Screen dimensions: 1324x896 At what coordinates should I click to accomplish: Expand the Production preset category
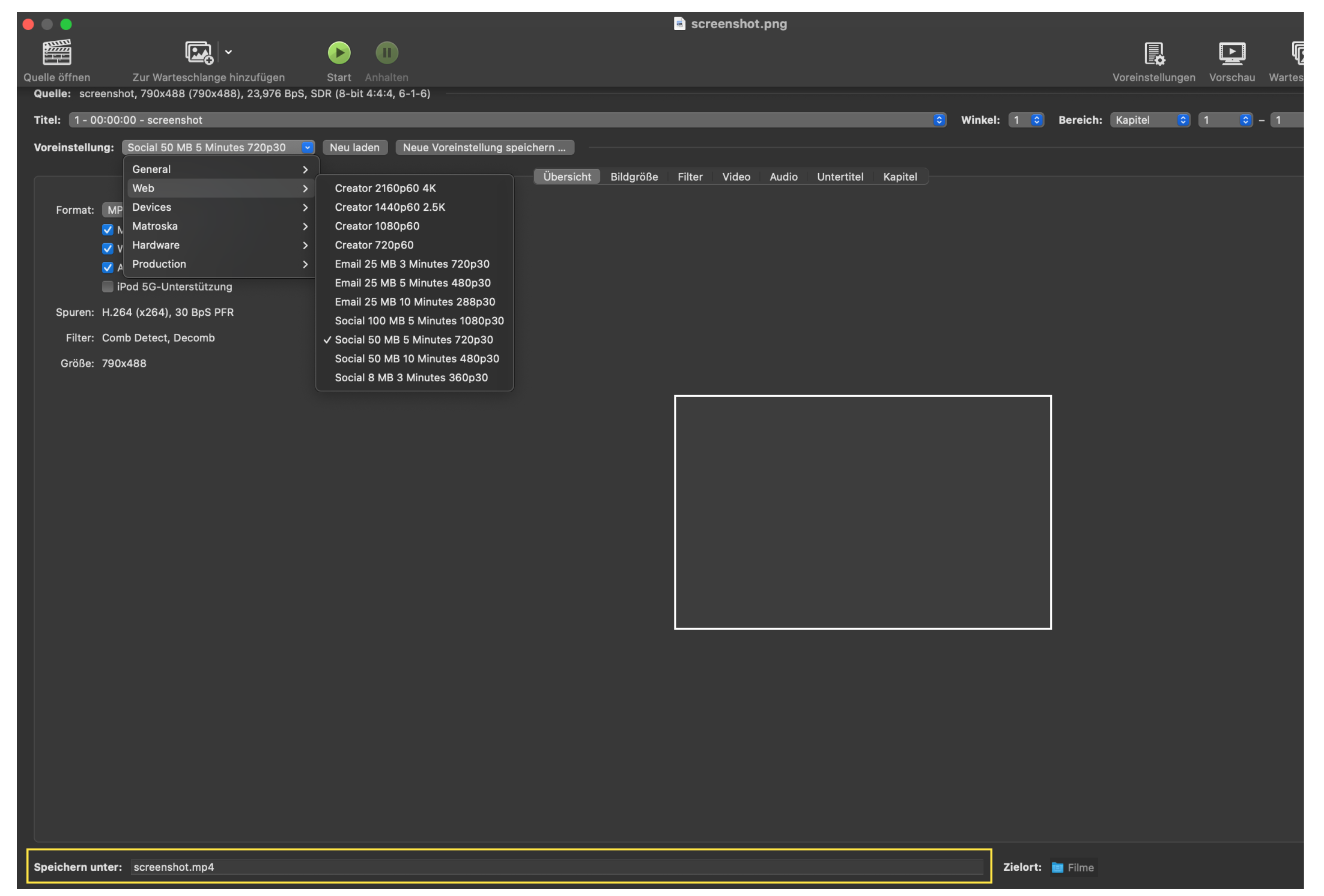[x=220, y=264]
